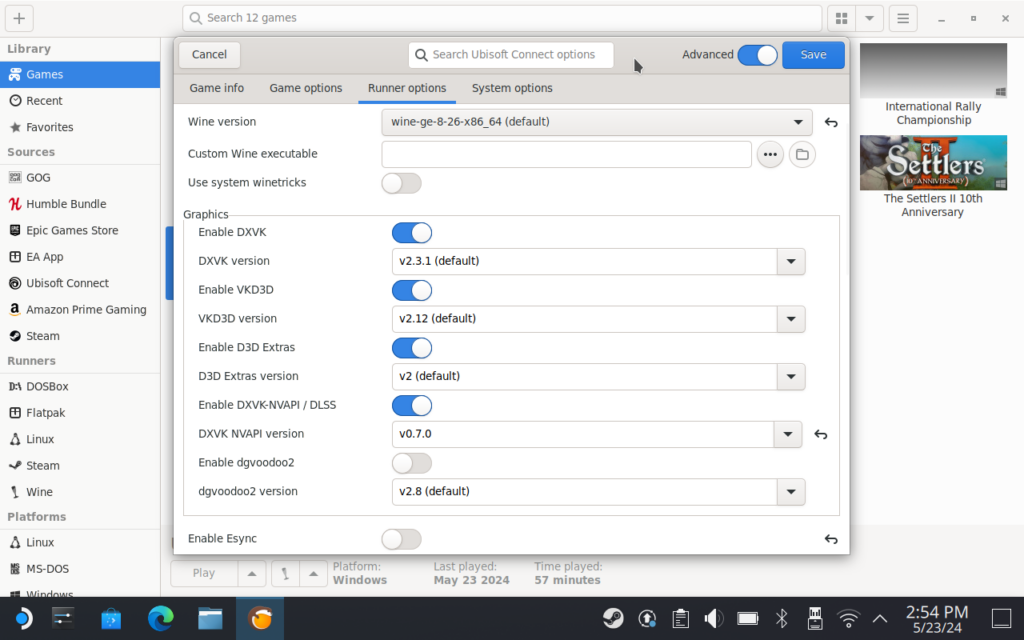Turn on Enable Esync switch
Image resolution: width=1024 pixels, height=640 pixels.
coord(401,539)
